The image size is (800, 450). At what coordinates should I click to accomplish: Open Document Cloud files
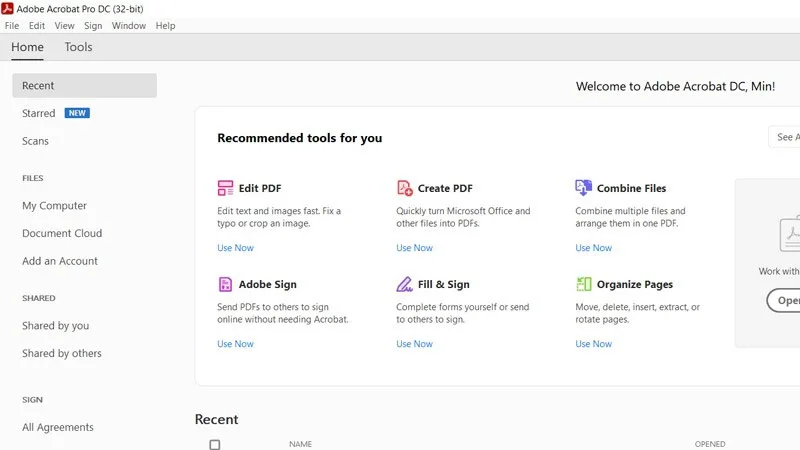click(62, 233)
